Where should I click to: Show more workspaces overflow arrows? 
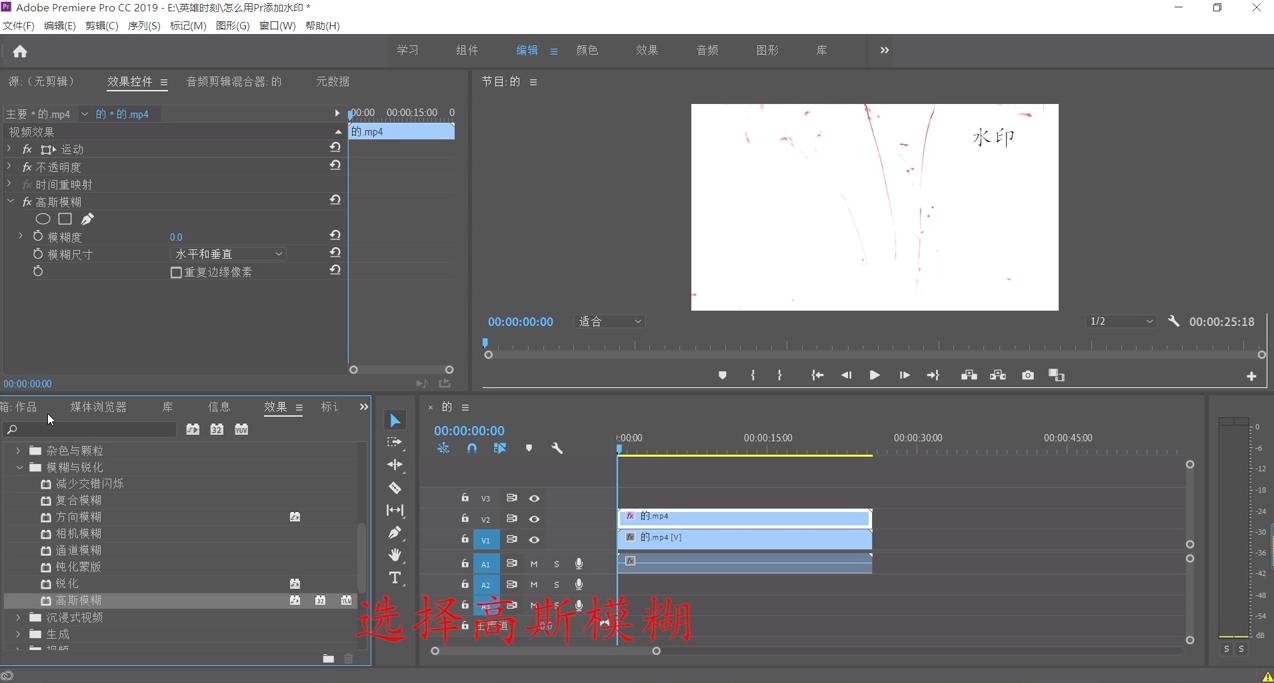[884, 50]
